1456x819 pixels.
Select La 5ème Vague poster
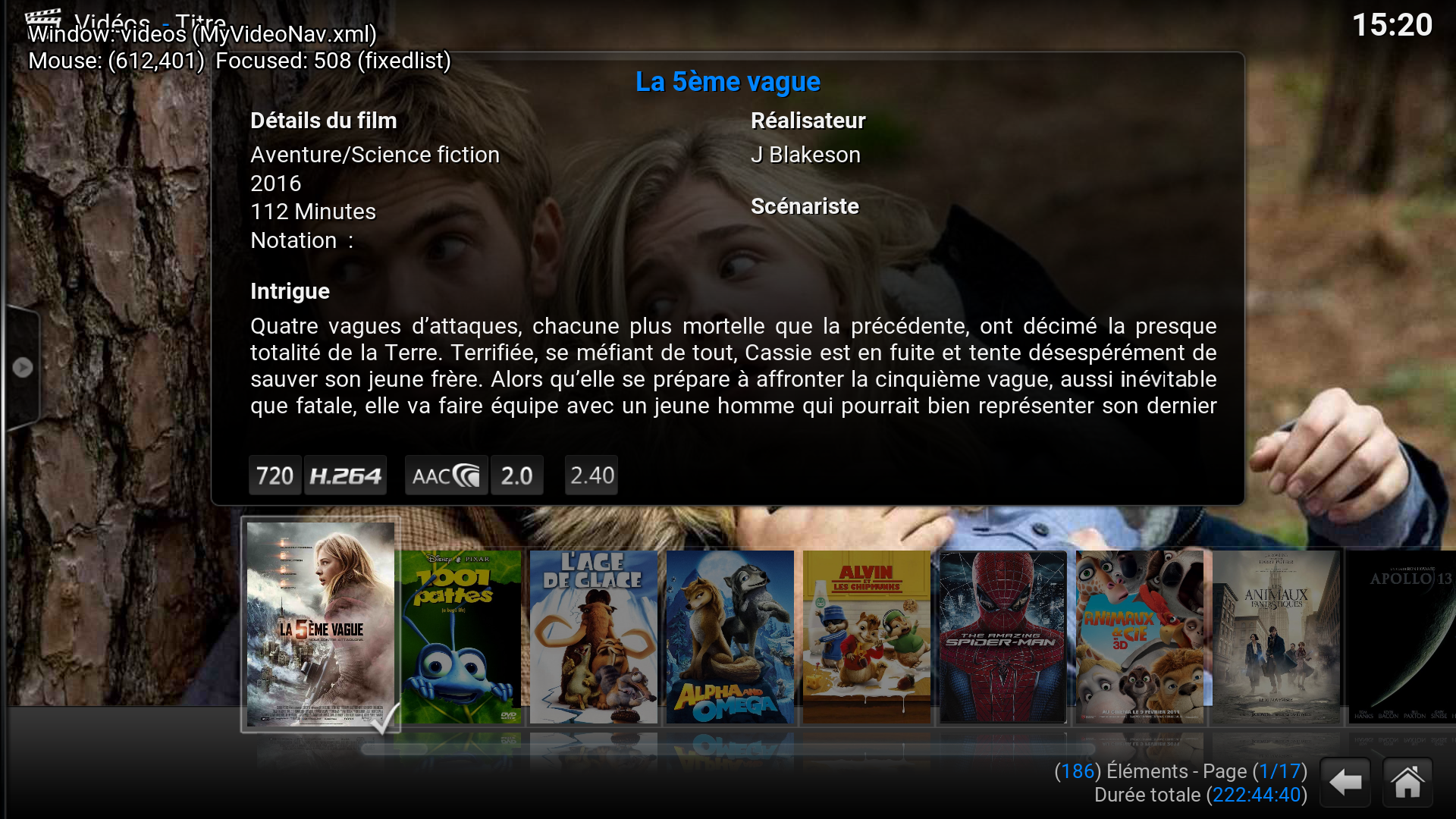pos(321,624)
